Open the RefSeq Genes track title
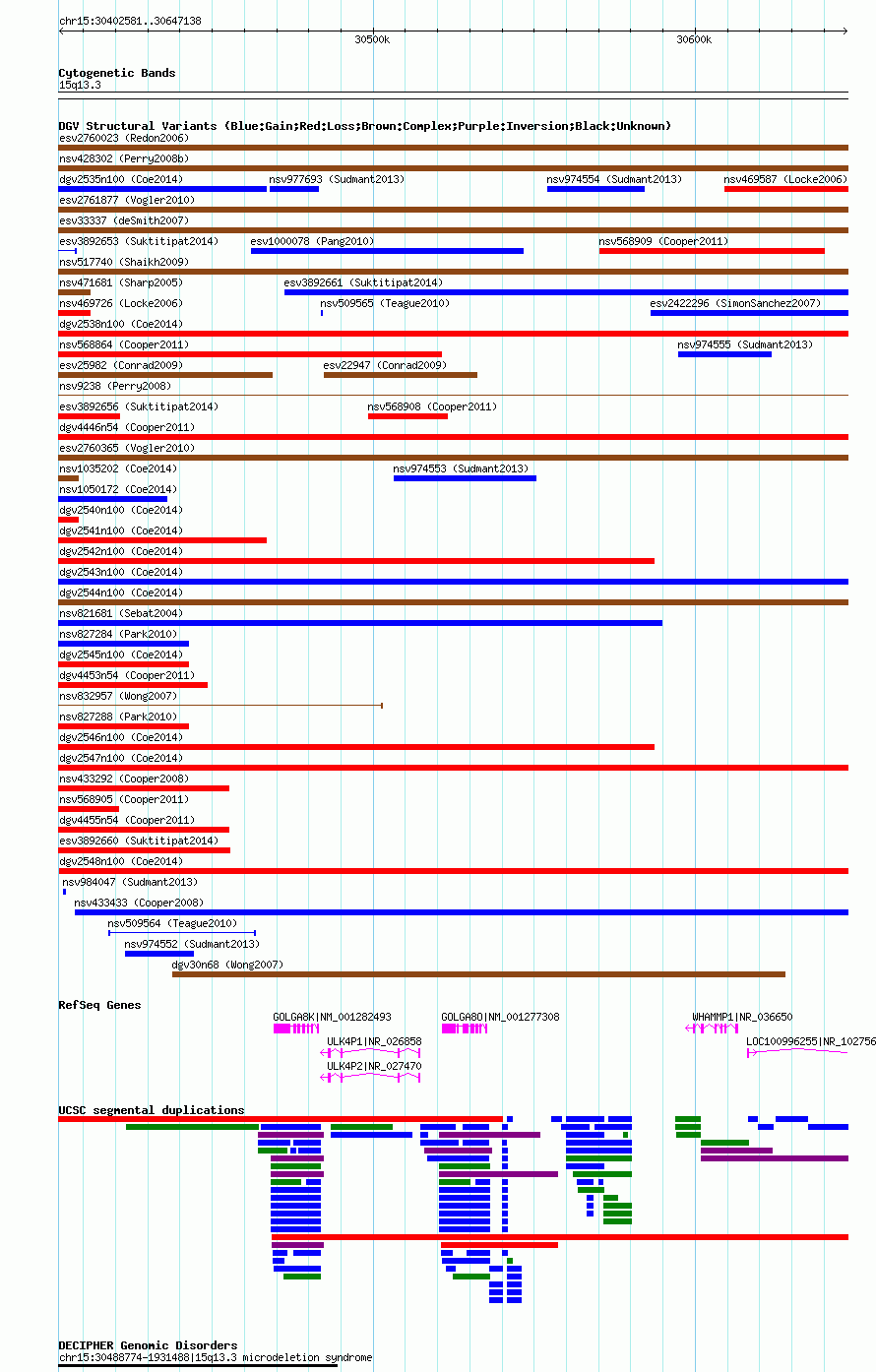The image size is (876, 1372). pos(99,1005)
